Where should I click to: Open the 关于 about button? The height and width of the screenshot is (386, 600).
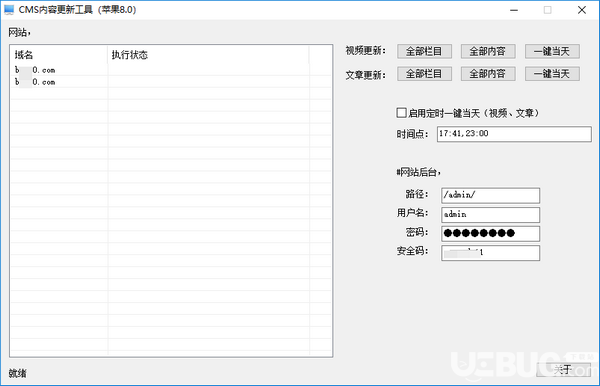click(x=563, y=369)
